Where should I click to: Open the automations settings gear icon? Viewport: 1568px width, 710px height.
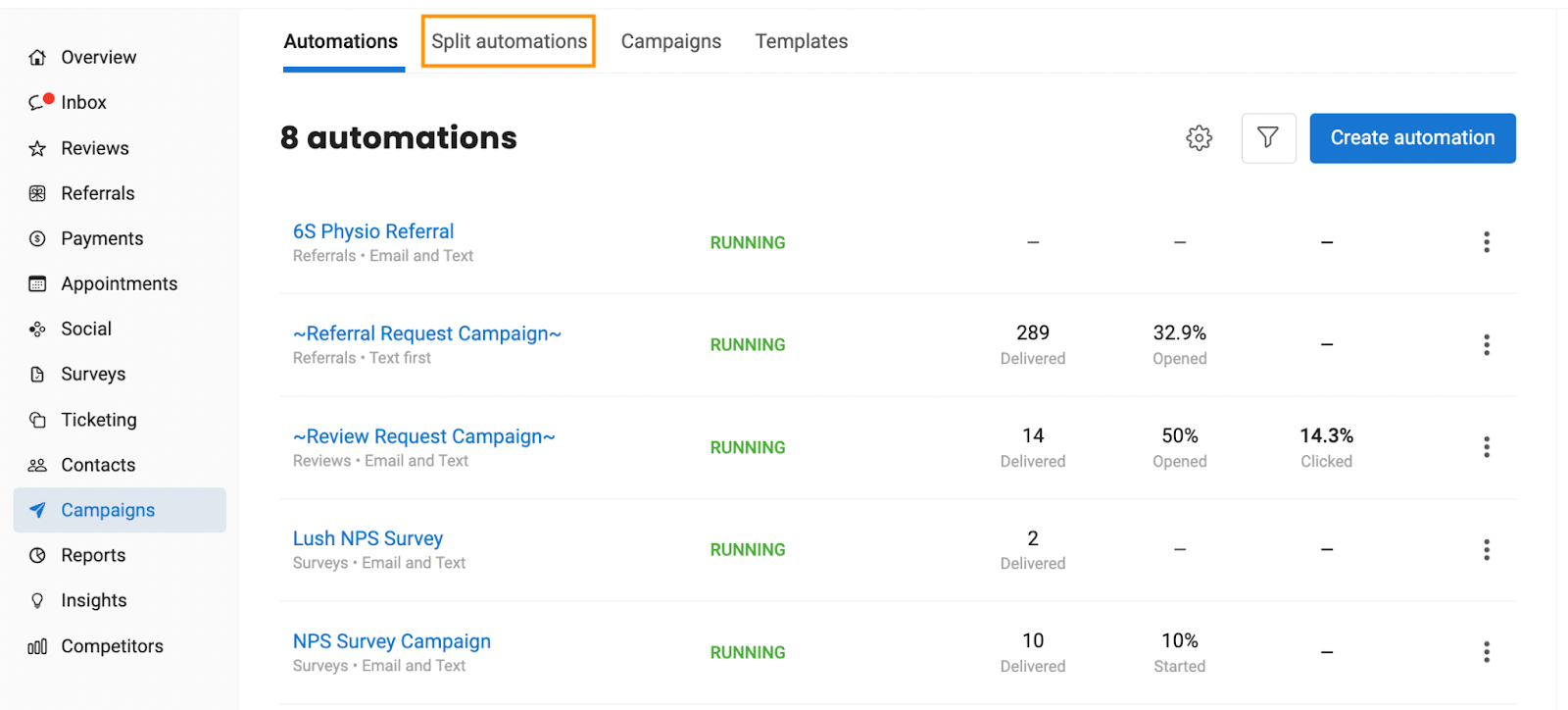(1199, 138)
